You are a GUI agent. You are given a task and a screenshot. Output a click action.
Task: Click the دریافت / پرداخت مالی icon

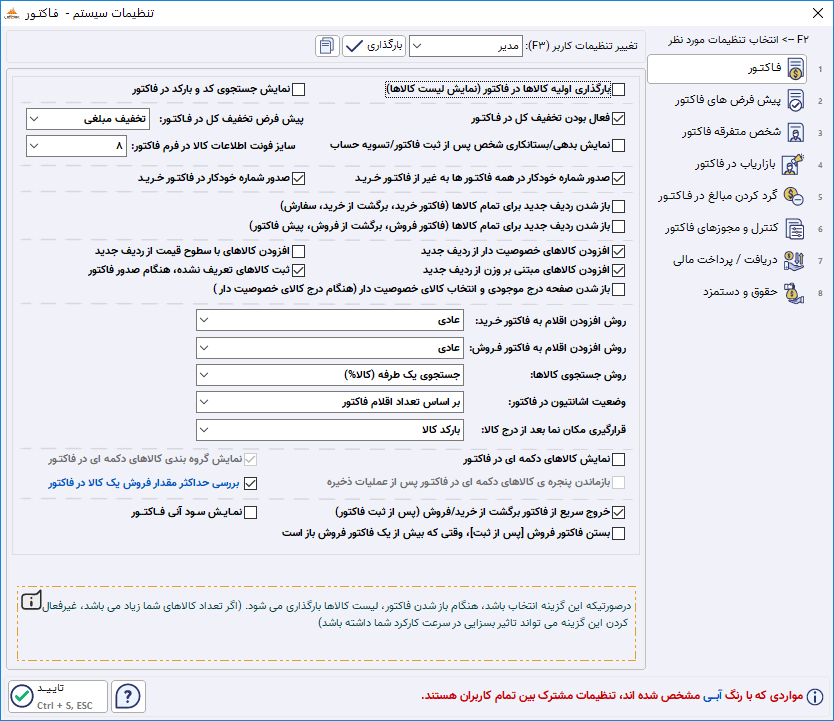point(794,261)
